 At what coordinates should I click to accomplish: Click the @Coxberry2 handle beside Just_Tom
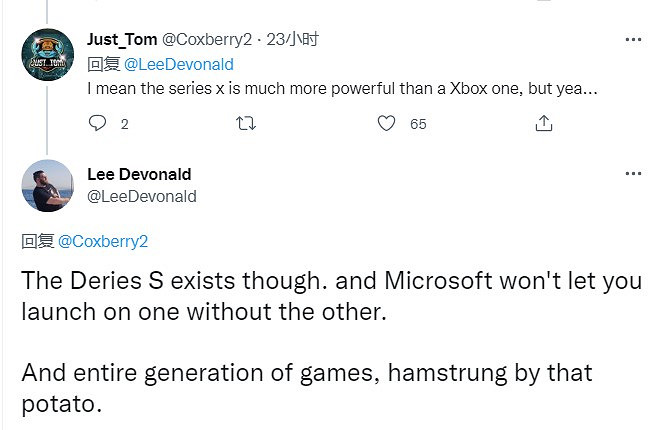pos(205,40)
